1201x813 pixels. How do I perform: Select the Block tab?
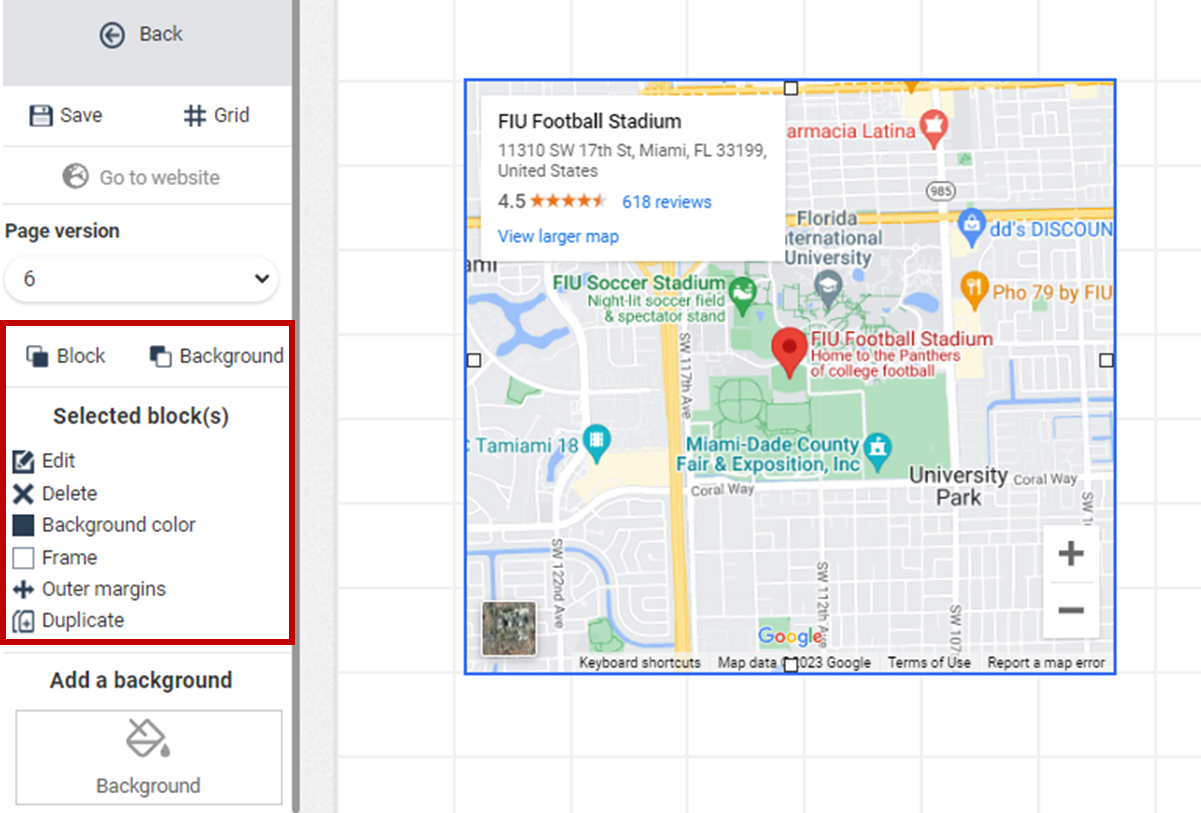66,356
